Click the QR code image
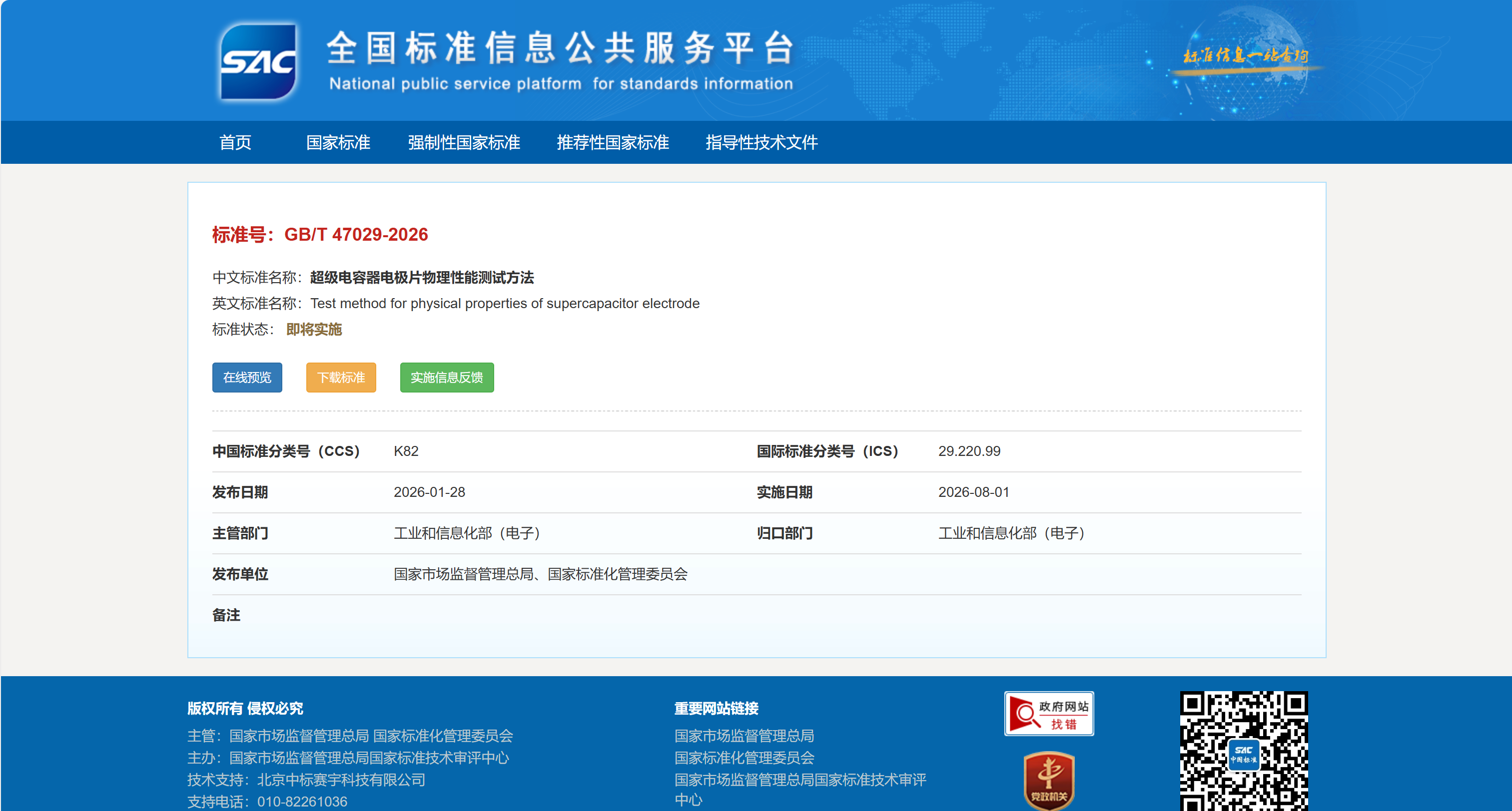1512x811 pixels. point(1243,751)
